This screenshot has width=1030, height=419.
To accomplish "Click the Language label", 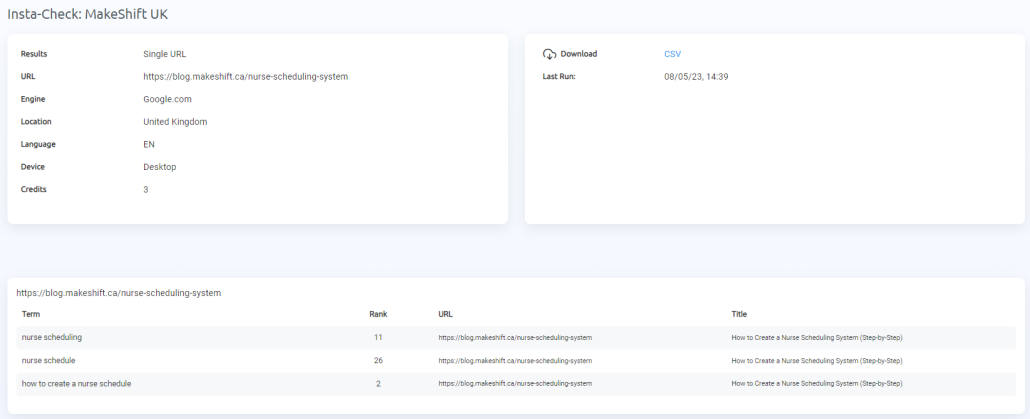I will pyautogui.click(x=38, y=144).
